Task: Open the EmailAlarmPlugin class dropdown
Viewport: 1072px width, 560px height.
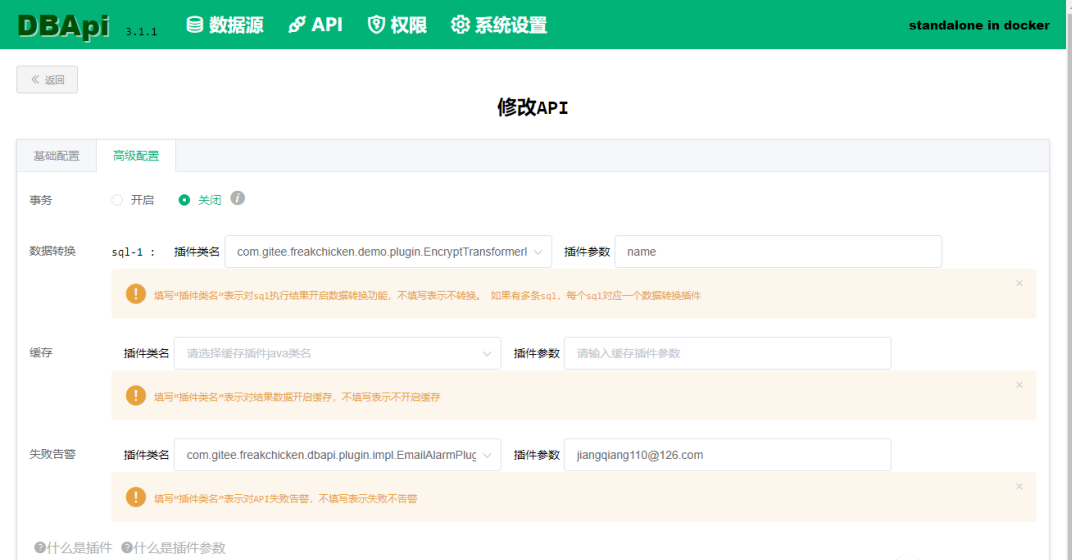Action: (x=338, y=455)
